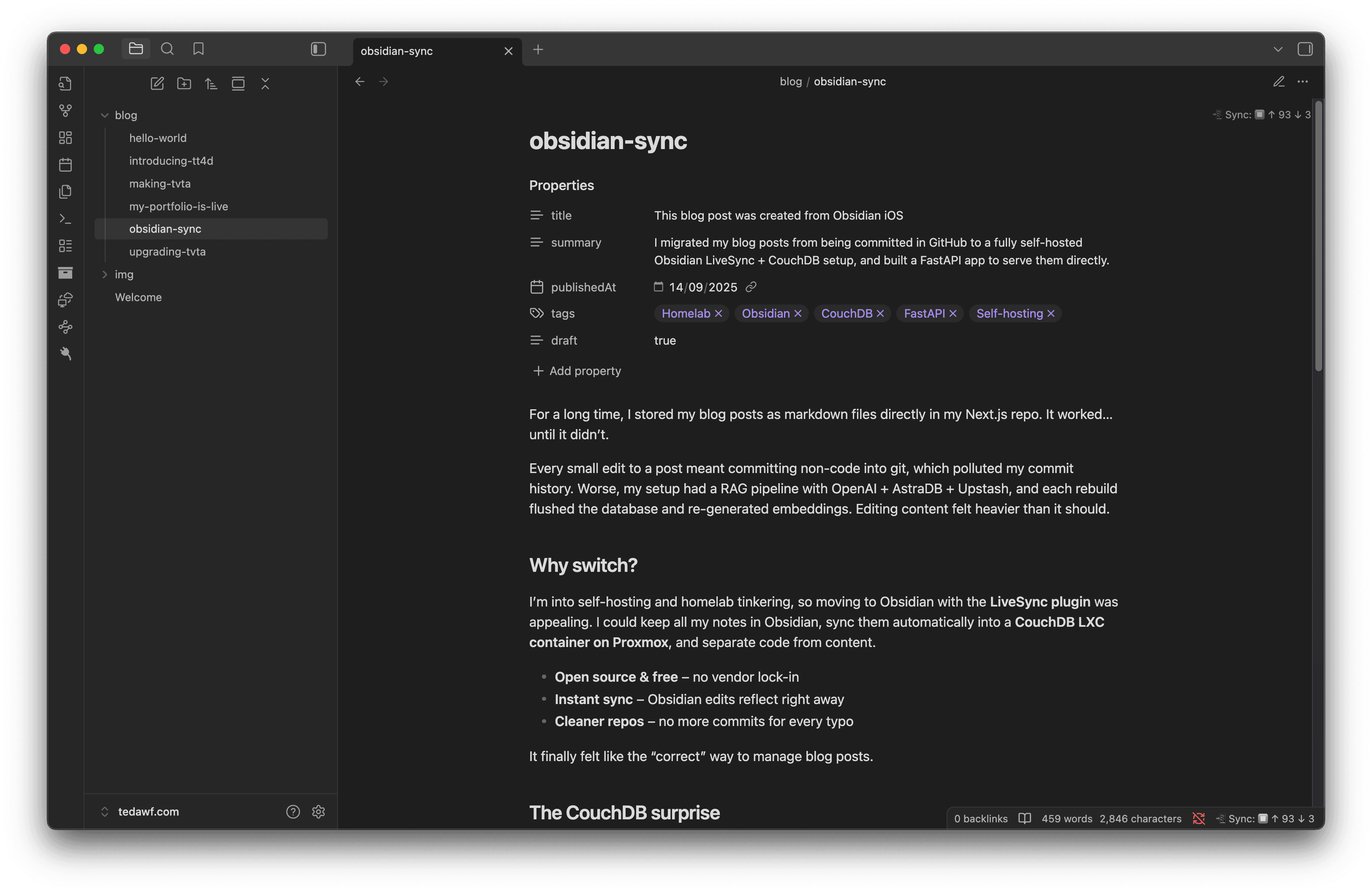Screen dimensions: 1372x892
Task: Click Add property button
Action: tap(577, 370)
